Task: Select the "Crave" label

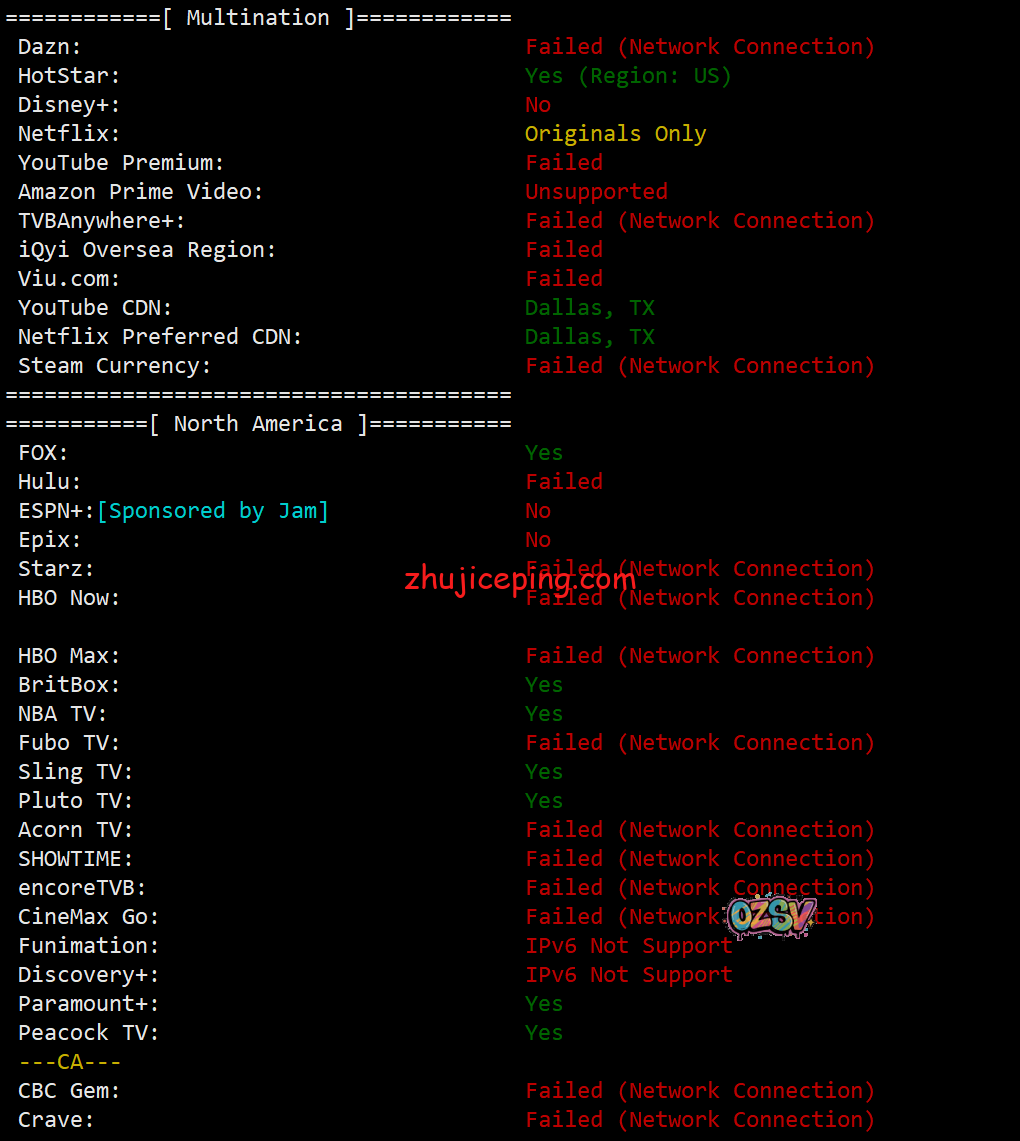Action: coord(56,1120)
